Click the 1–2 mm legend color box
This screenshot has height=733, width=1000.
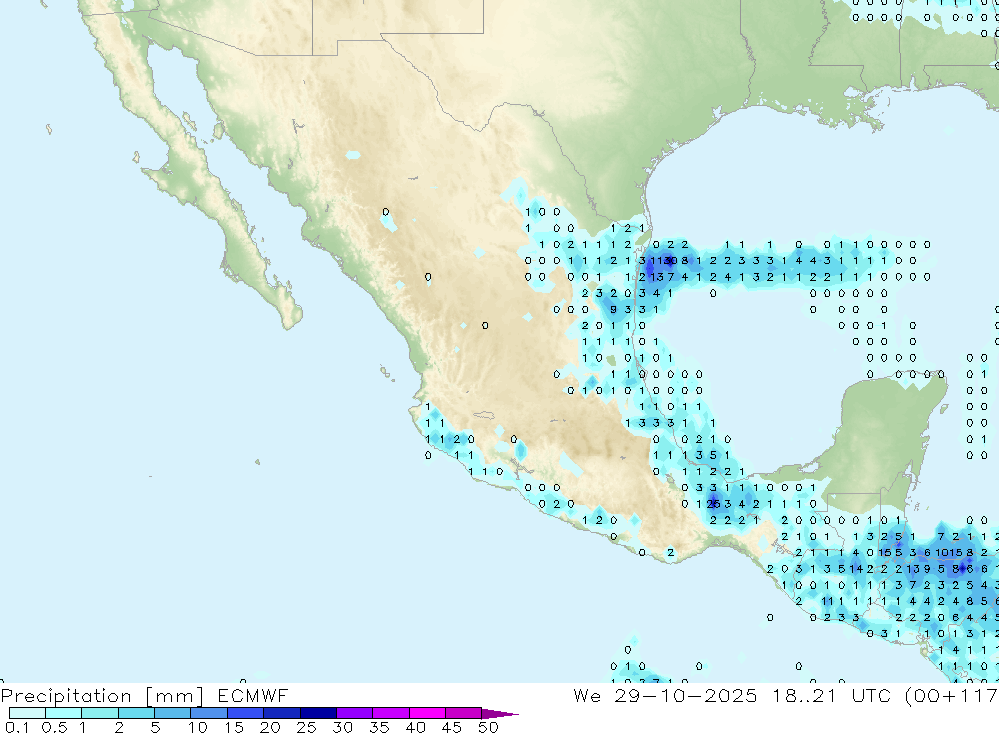pos(100,713)
